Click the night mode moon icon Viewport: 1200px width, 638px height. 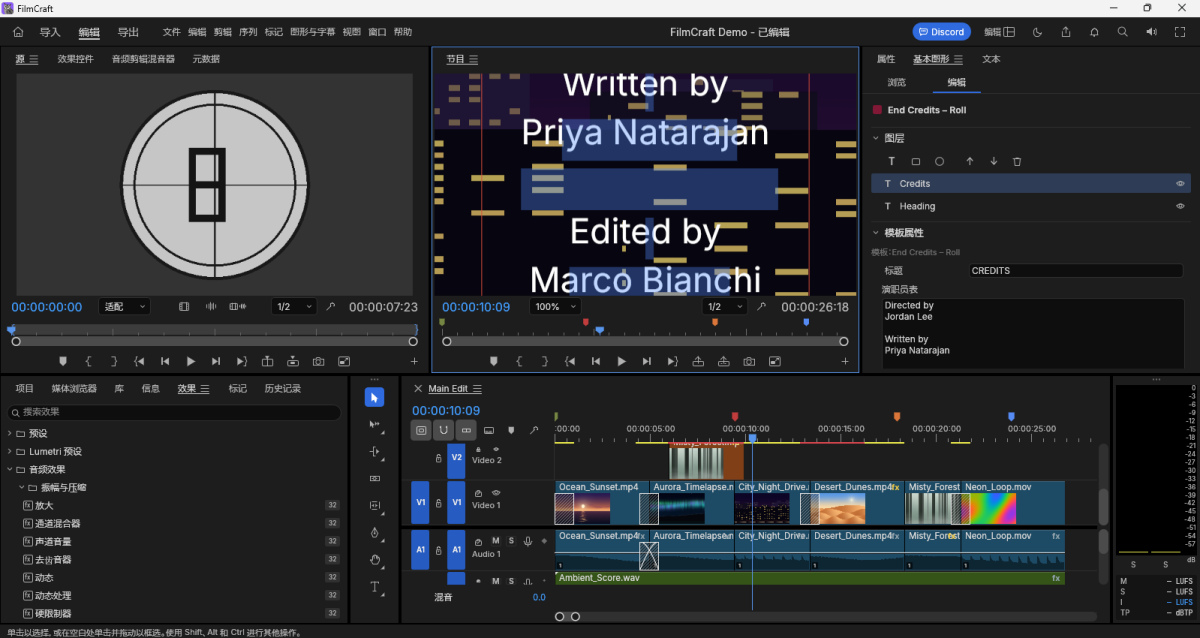click(1038, 32)
